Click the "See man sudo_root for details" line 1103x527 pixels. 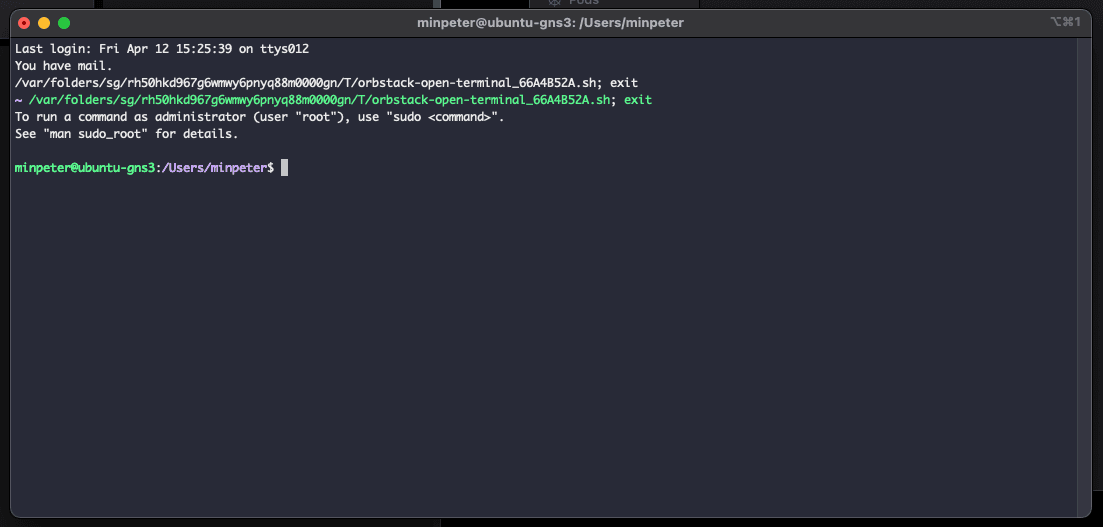[x=126, y=134]
